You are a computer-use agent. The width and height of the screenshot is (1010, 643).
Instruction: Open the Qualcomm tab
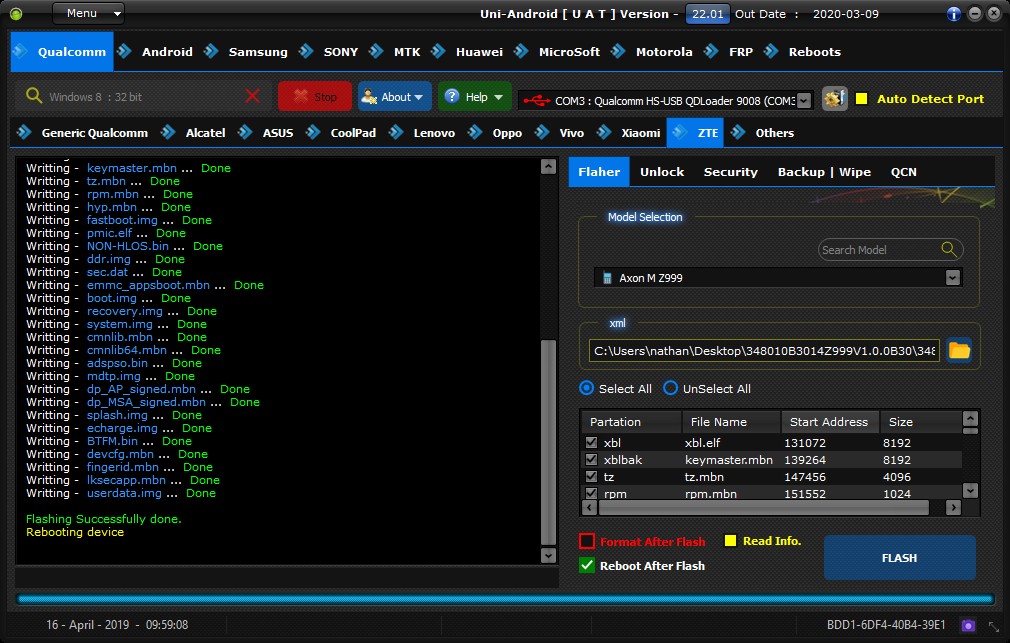(62, 52)
